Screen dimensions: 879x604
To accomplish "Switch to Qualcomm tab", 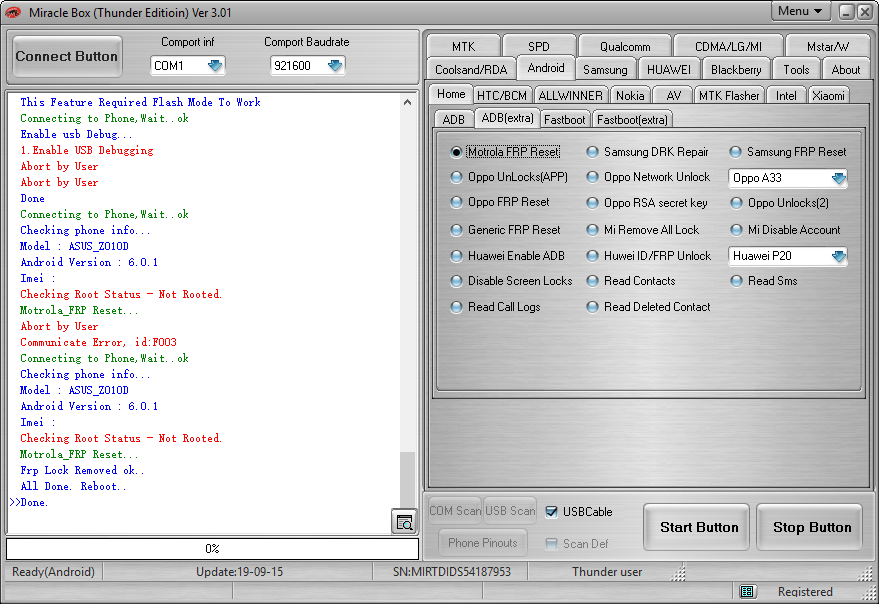I will point(625,46).
